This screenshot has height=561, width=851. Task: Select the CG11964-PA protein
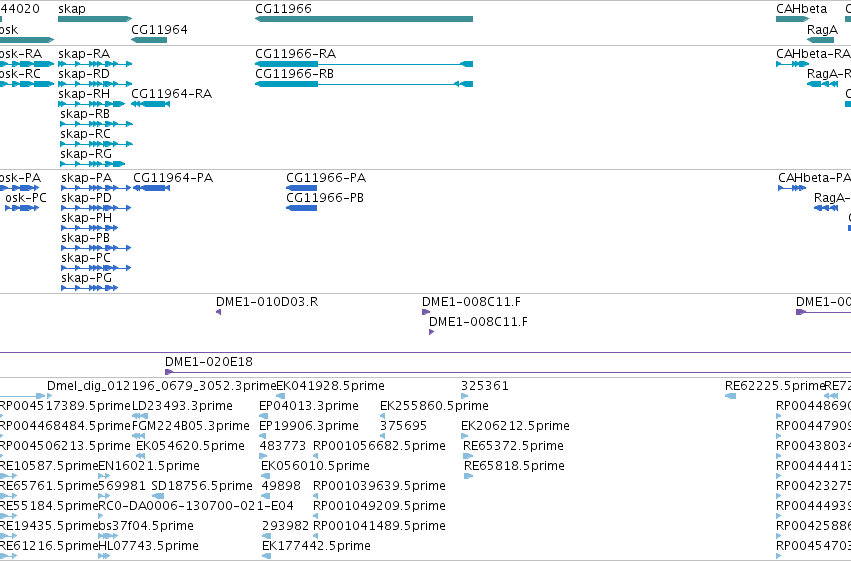click(151, 188)
